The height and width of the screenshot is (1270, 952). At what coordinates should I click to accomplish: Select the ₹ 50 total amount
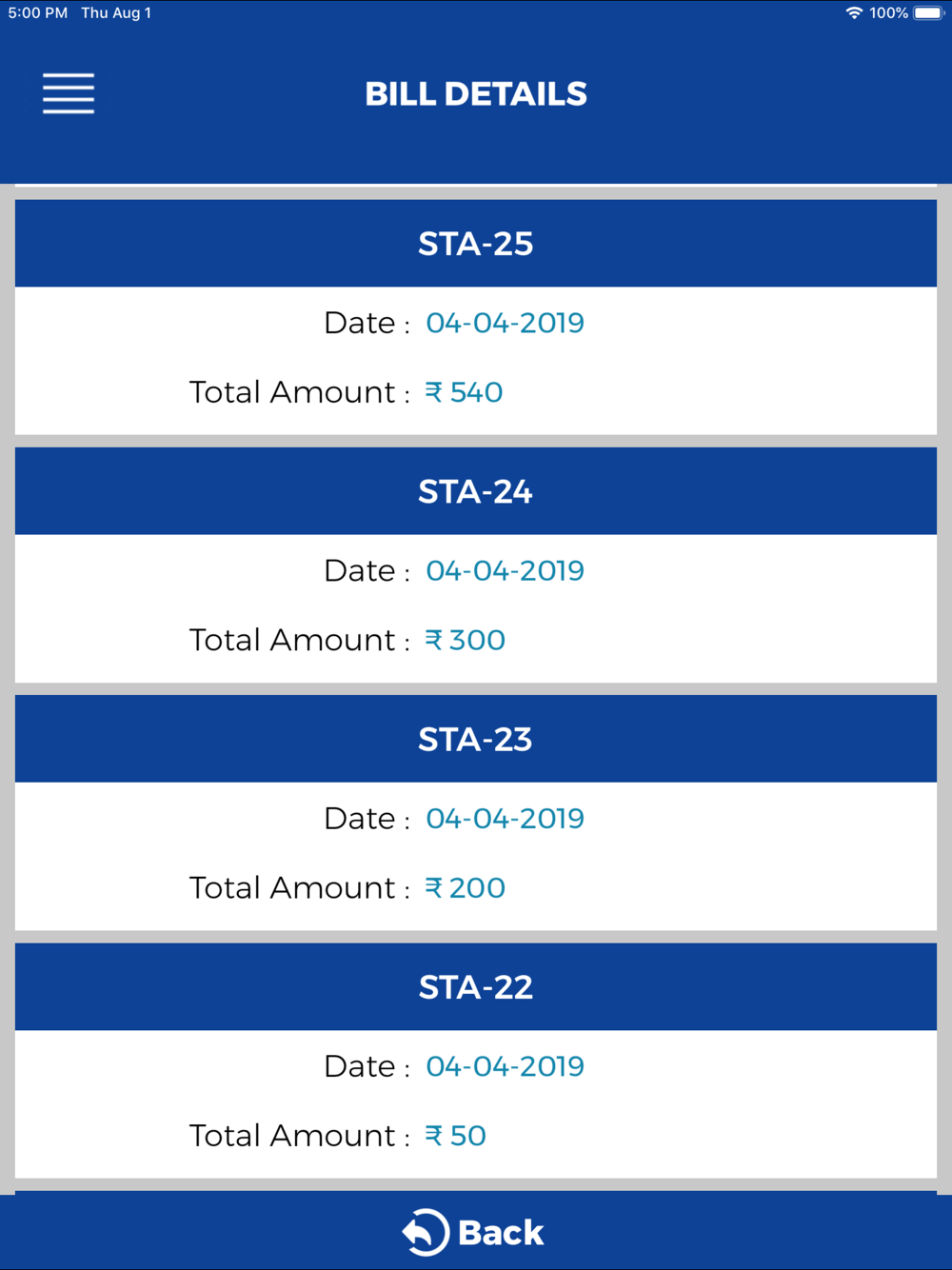455,1136
